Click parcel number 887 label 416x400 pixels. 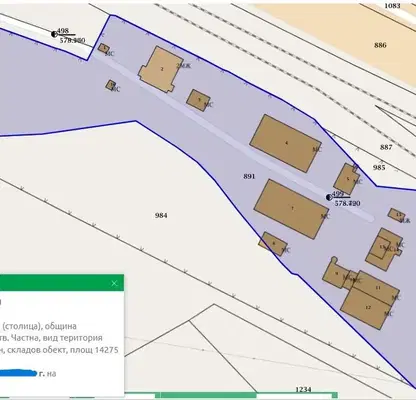pyautogui.click(x=386, y=147)
